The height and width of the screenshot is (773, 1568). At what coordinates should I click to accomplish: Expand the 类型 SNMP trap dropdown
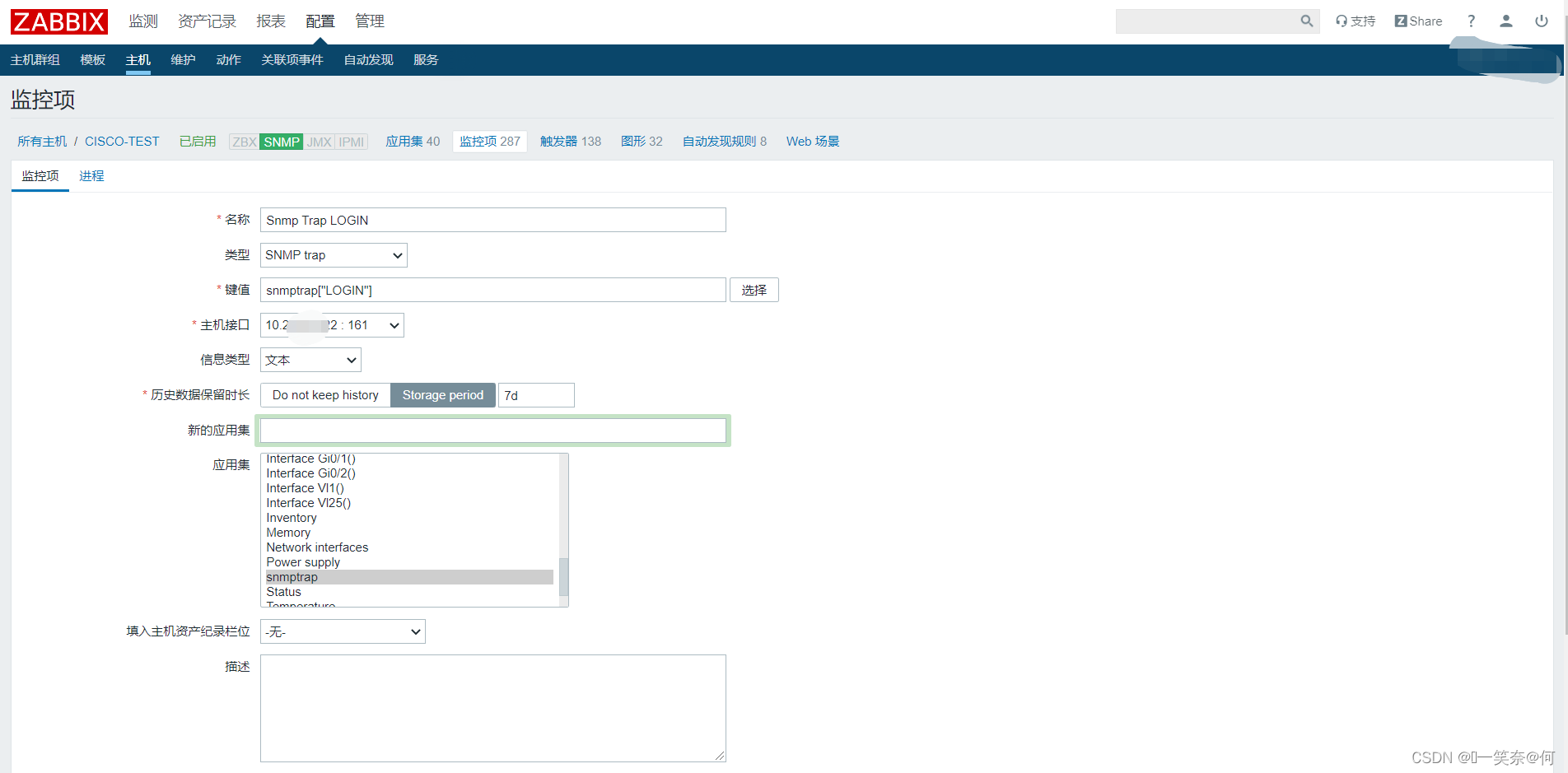click(334, 255)
